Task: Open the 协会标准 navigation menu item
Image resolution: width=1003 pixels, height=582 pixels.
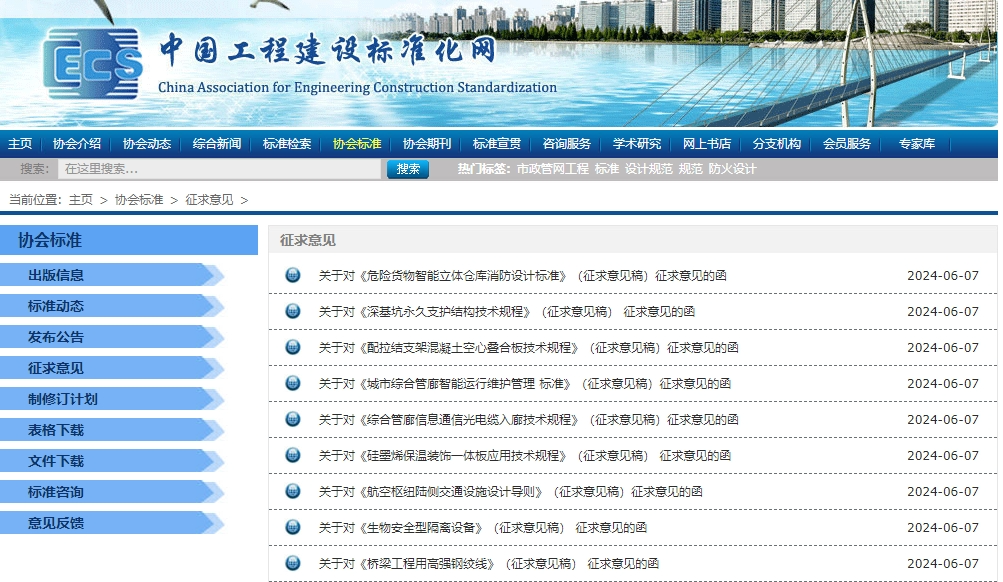Action: click(x=357, y=144)
